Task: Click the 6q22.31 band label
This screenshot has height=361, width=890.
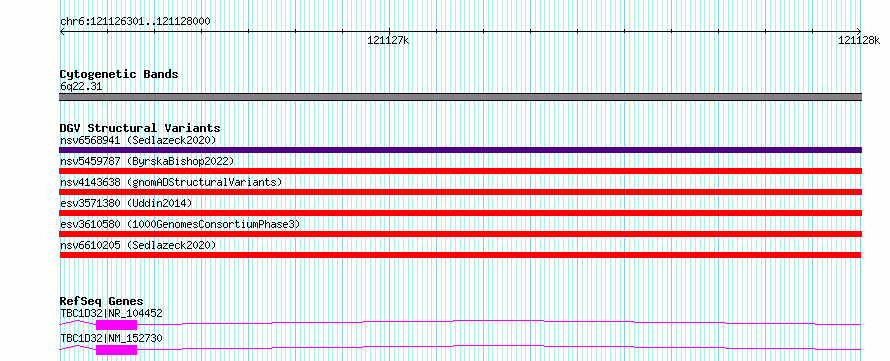Action: [x=81, y=87]
